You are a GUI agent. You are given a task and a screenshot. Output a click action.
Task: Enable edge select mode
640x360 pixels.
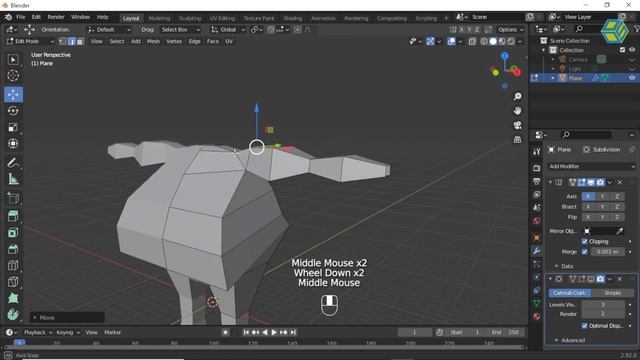point(71,41)
